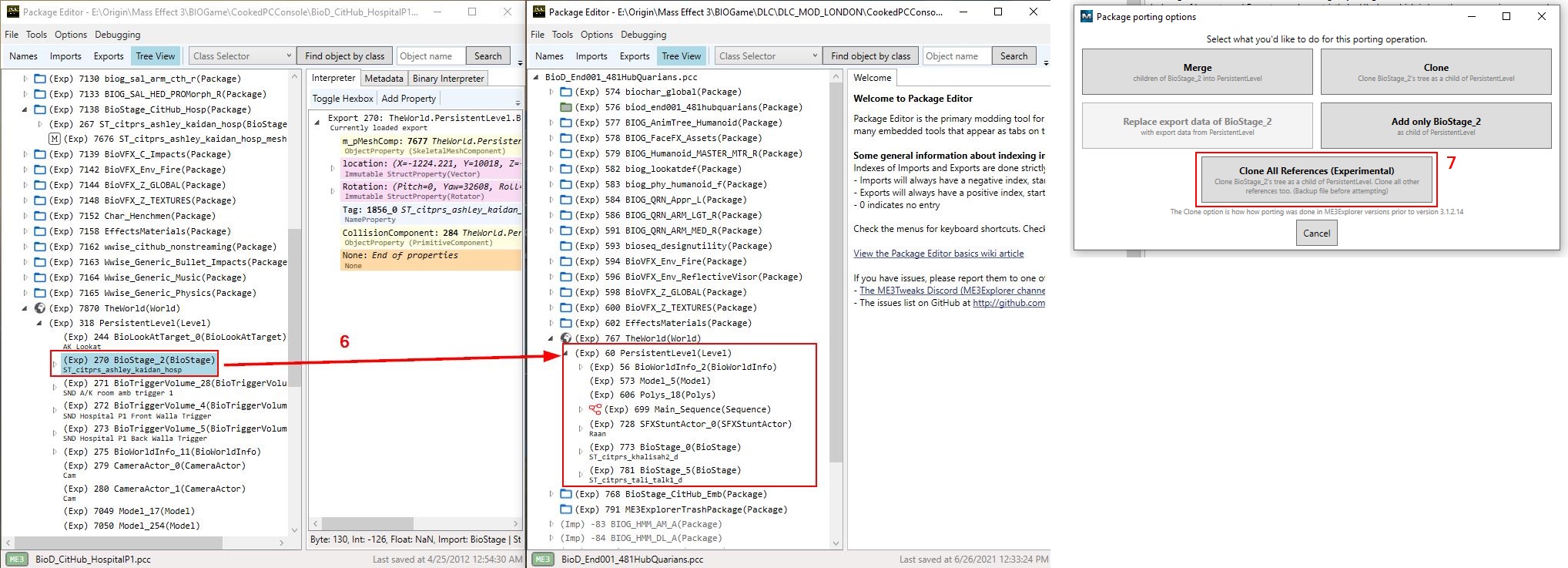Click green folder icon of 576 biod_end001_481hubquarians
Viewport: 1568px width, 568px height.
(566, 107)
